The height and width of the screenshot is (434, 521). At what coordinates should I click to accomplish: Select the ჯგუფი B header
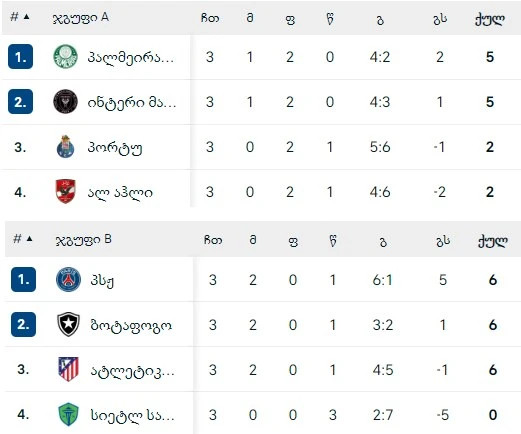tap(84, 240)
